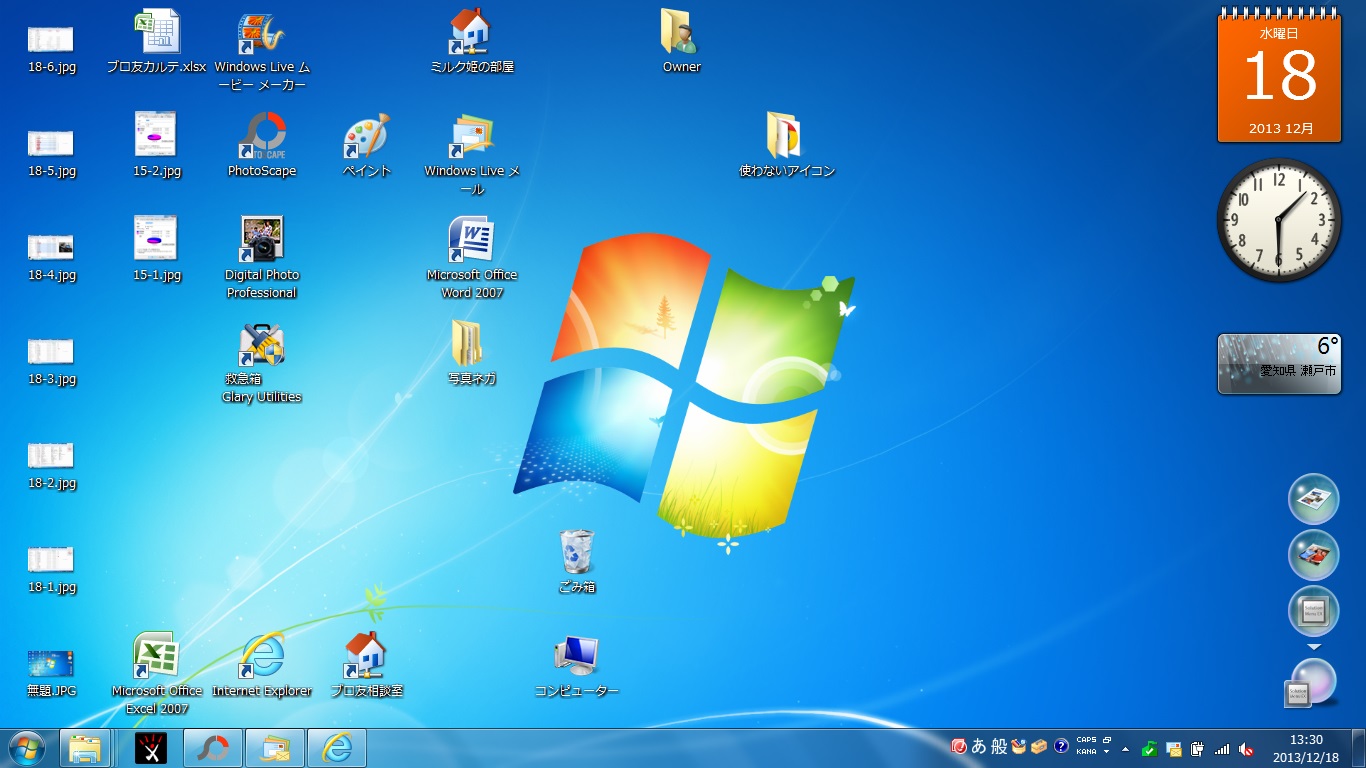The image size is (1366, 768).
Task: Select the 18-1.jpg file
Action: [51, 568]
